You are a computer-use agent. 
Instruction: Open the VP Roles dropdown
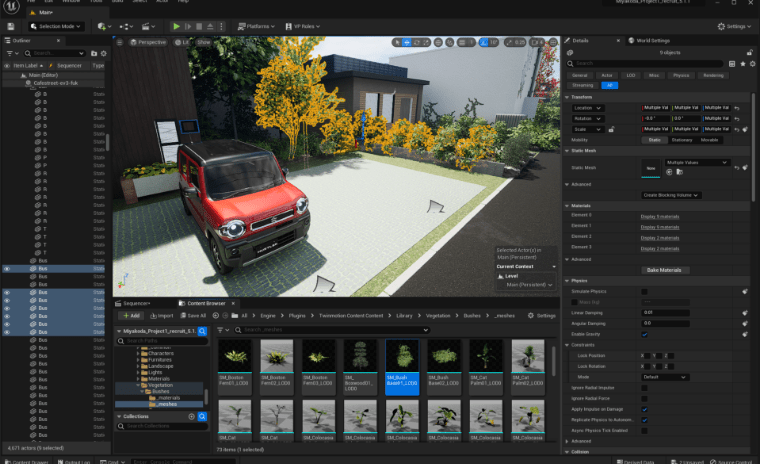coord(302,26)
